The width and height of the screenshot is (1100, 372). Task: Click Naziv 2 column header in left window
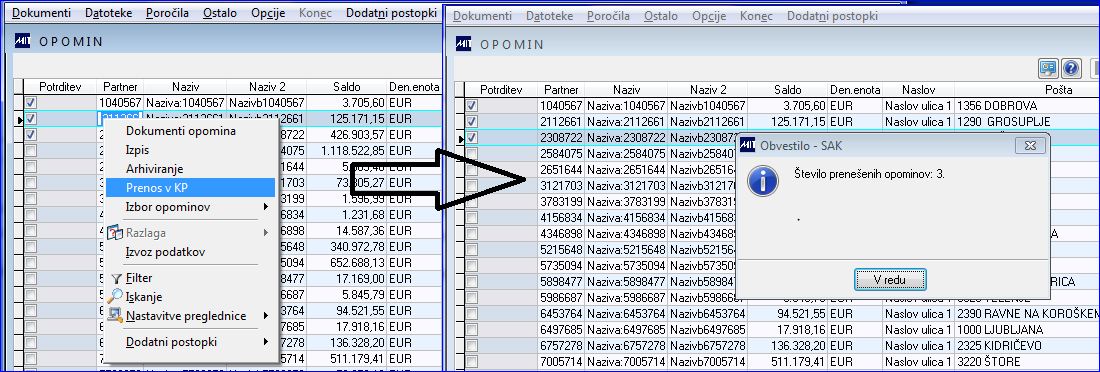click(267, 87)
